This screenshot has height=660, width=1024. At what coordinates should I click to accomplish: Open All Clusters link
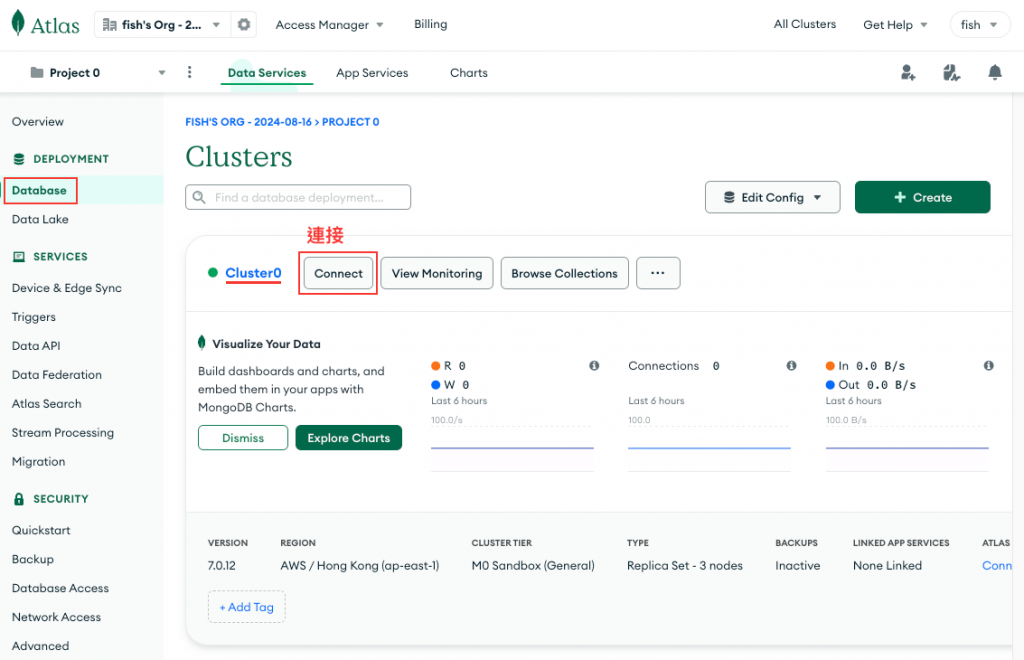click(805, 24)
